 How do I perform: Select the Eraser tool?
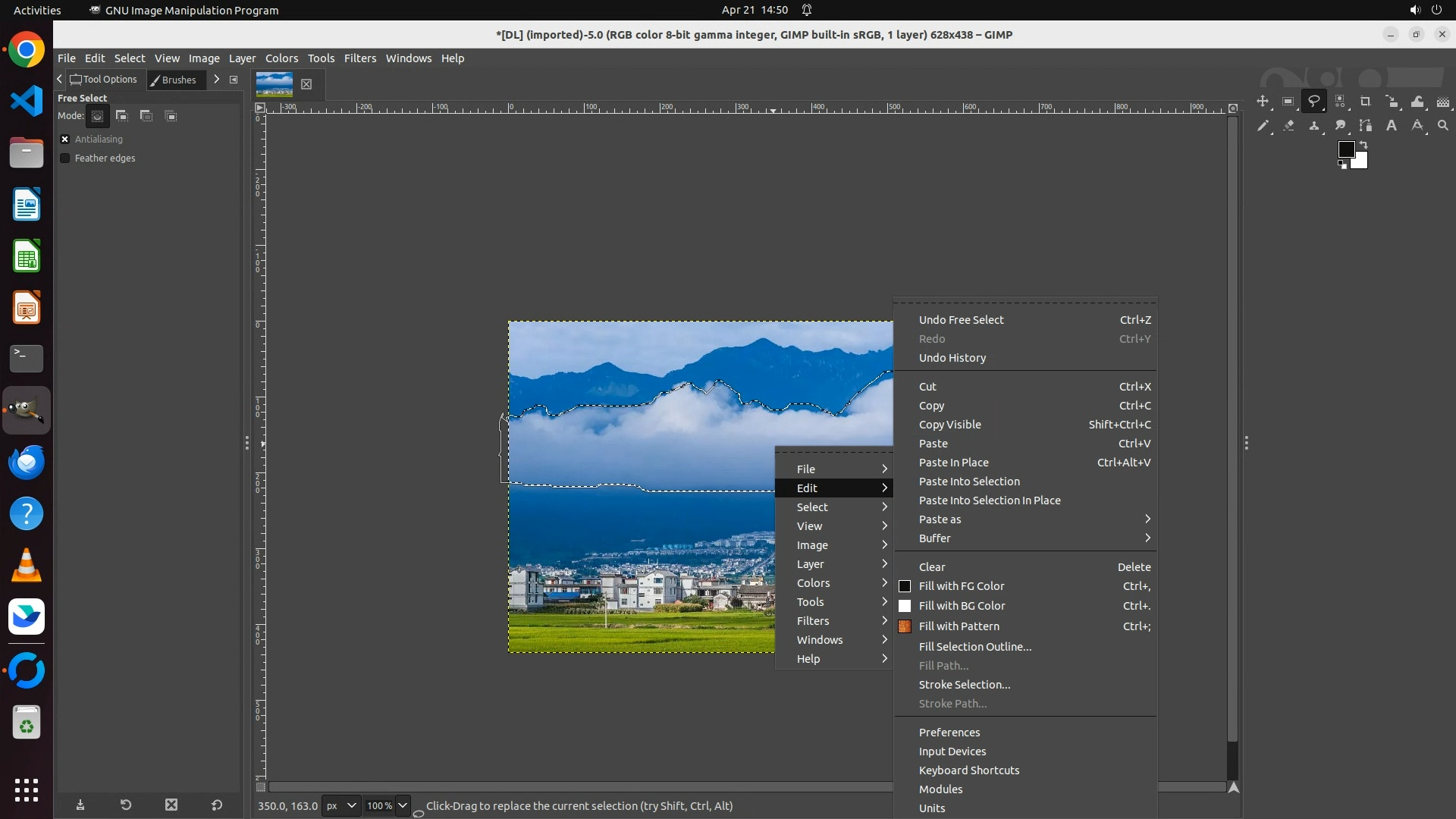(1288, 126)
